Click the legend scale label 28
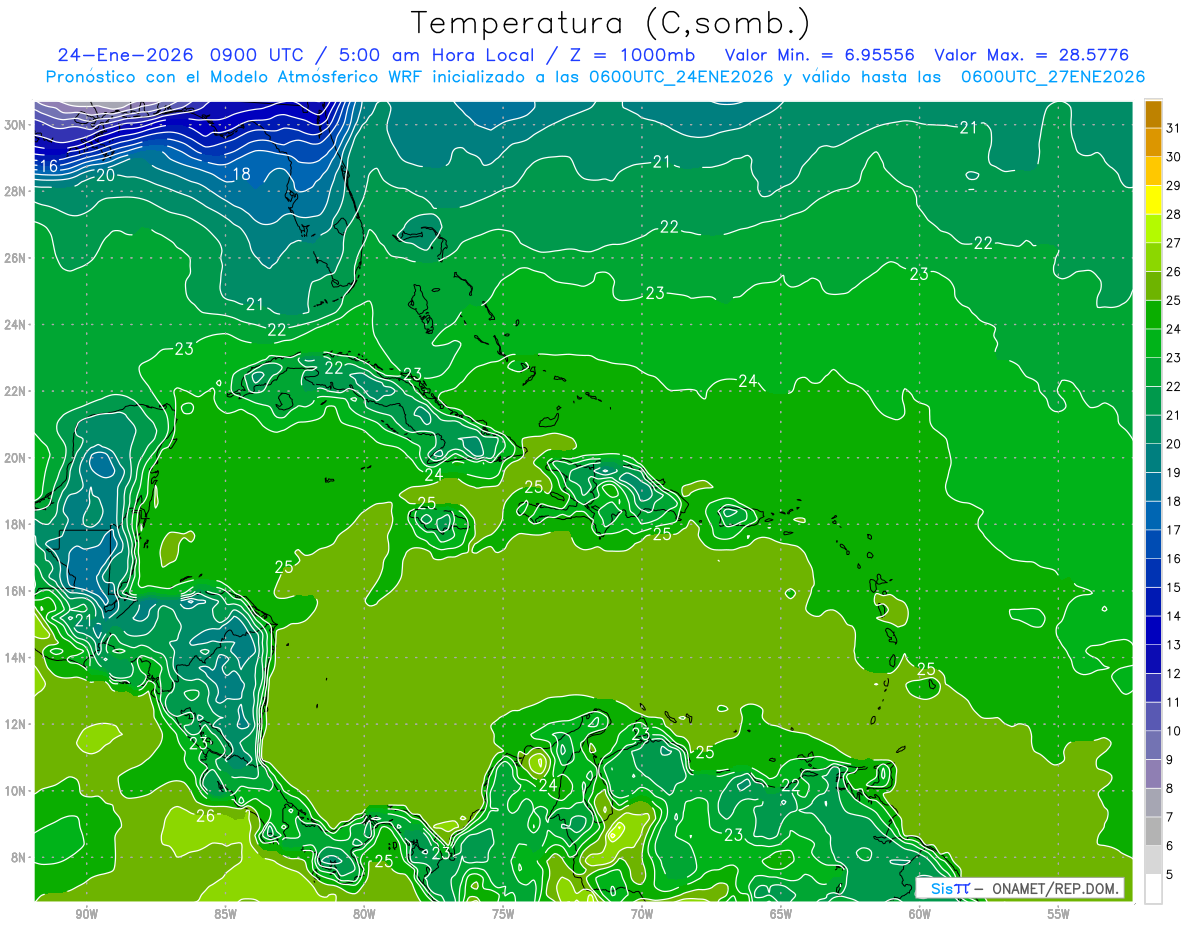This screenshot has height=927, width=1200. tap(1173, 215)
